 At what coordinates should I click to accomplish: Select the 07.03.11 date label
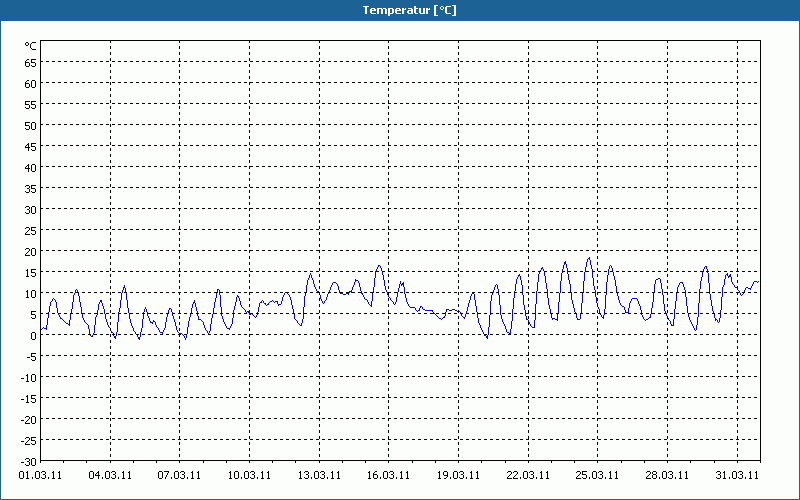coord(180,476)
